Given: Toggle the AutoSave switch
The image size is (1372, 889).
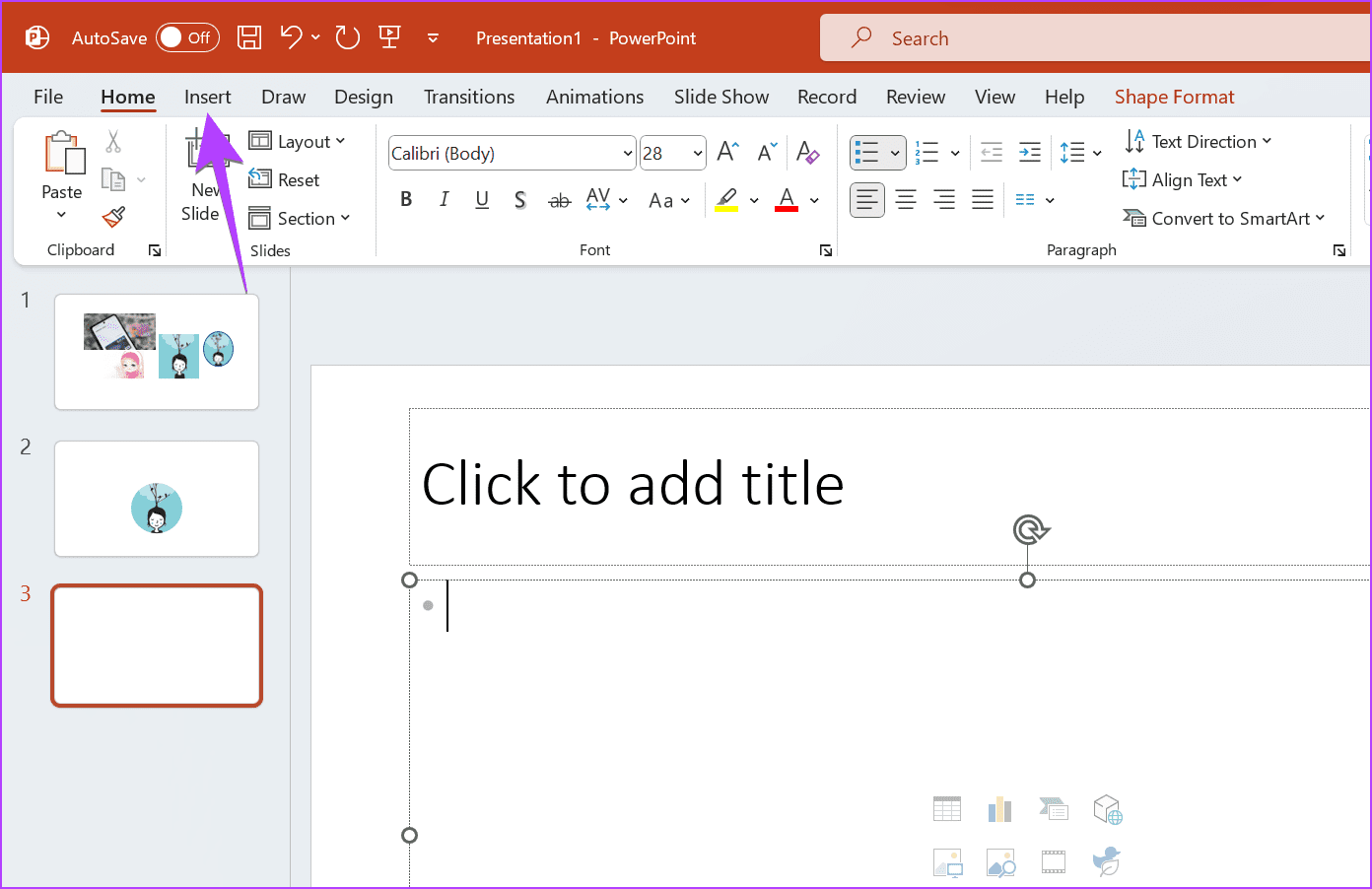Looking at the screenshot, I should tap(187, 38).
